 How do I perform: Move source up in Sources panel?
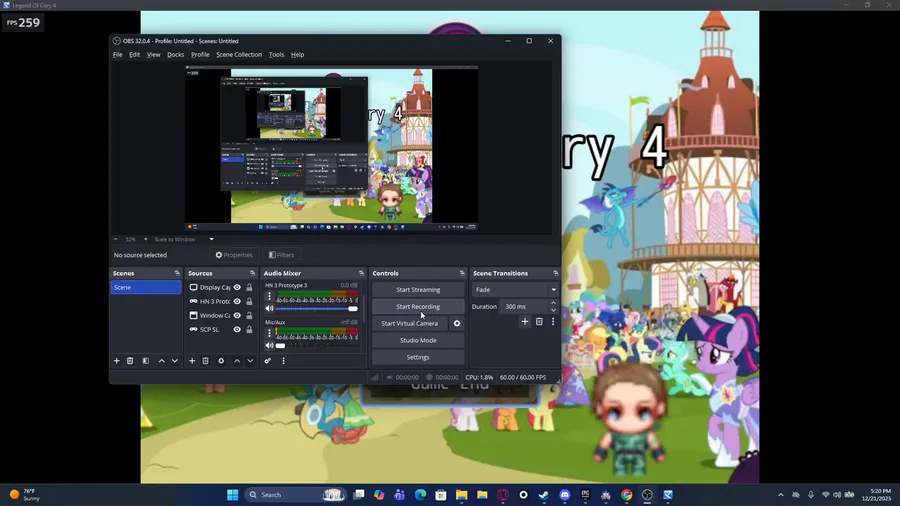pyautogui.click(x=236, y=361)
